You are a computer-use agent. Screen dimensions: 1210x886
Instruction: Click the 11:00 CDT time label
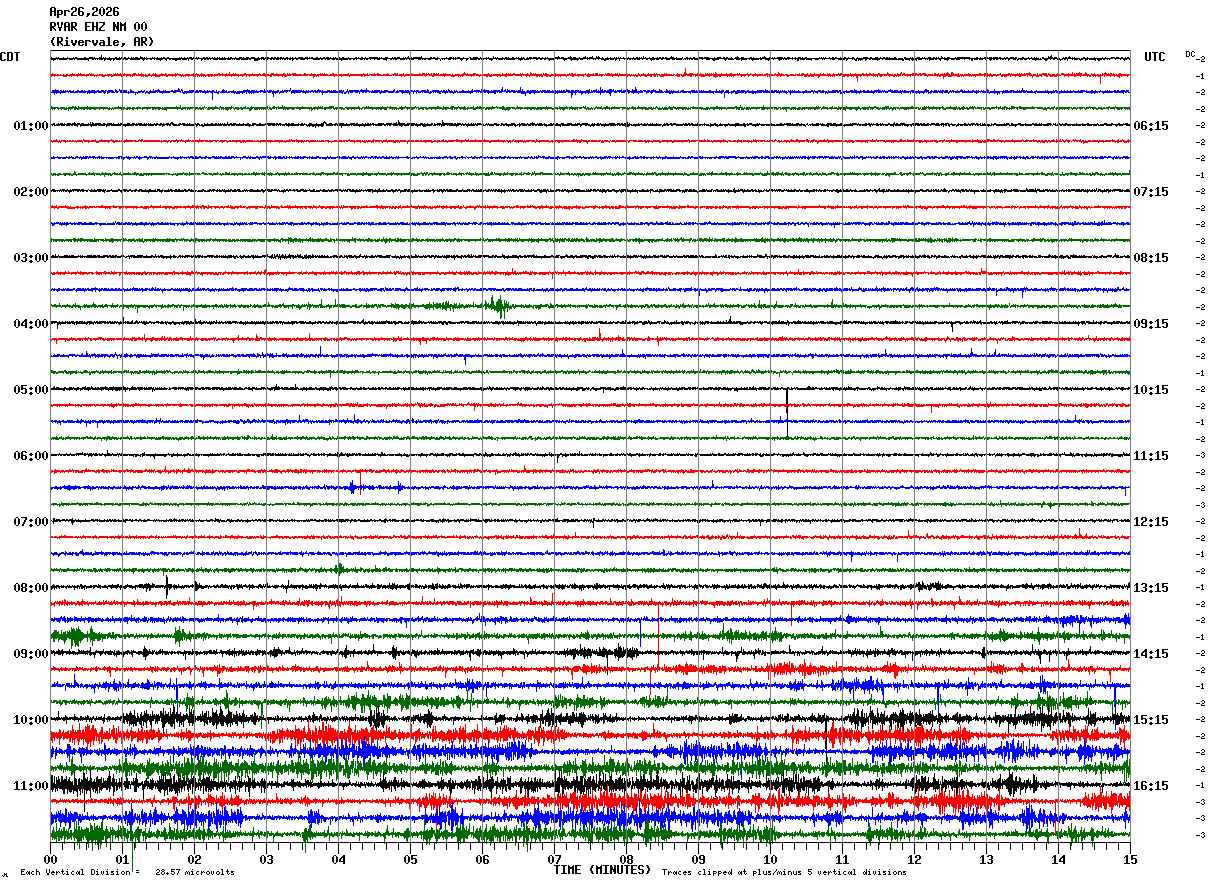tap(30, 786)
